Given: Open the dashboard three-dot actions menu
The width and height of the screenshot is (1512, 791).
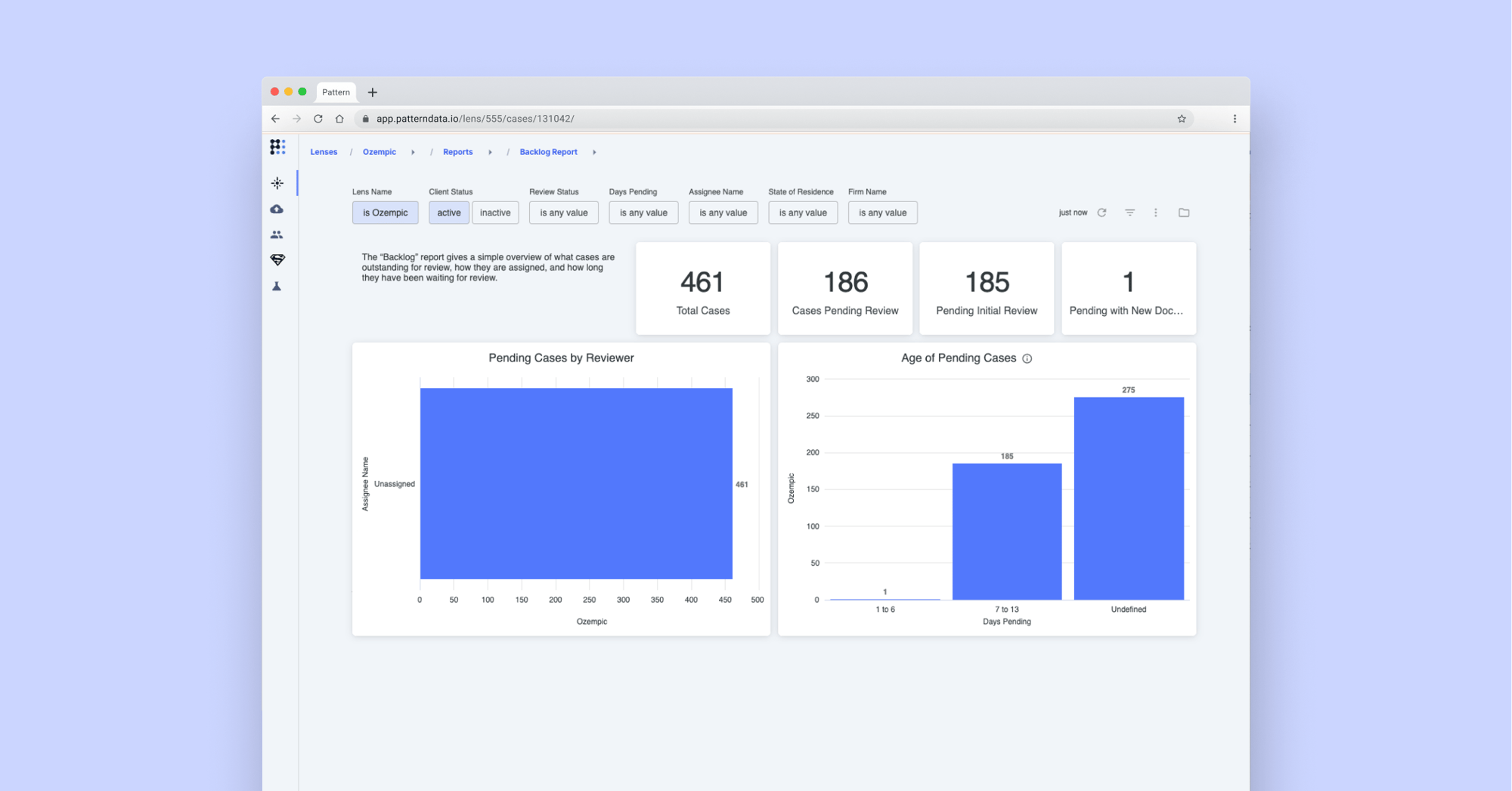Looking at the screenshot, I should coord(1155,212).
